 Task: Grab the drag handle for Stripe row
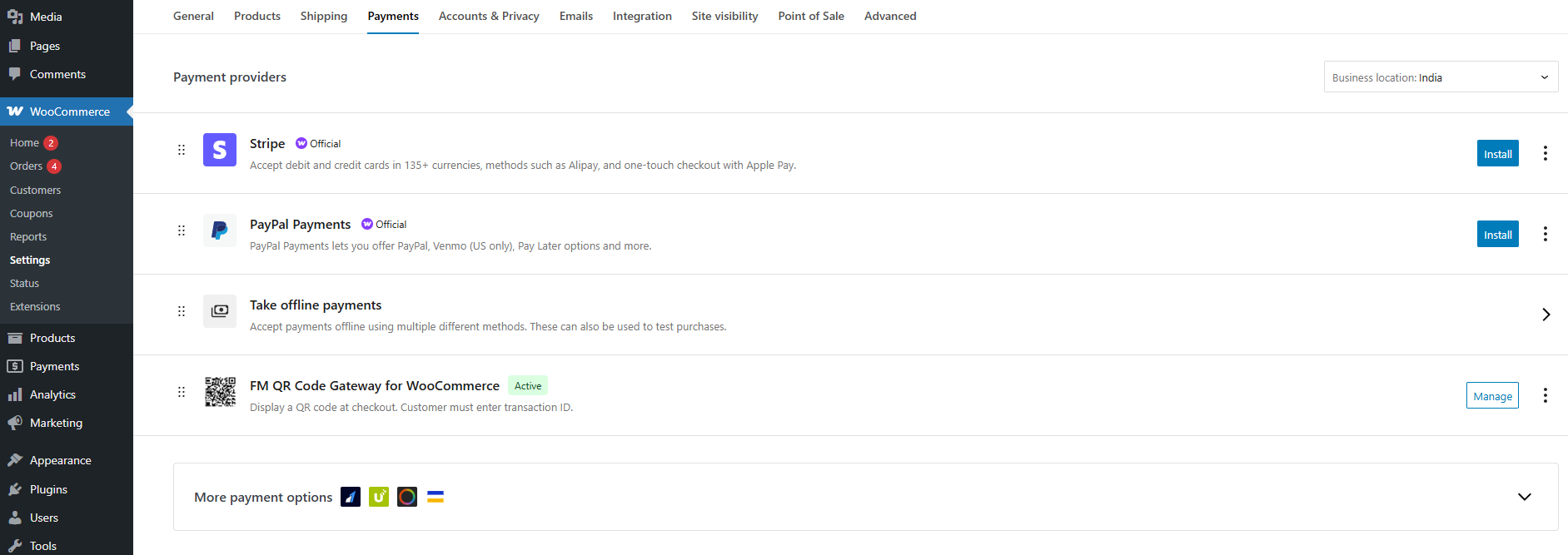(182, 150)
